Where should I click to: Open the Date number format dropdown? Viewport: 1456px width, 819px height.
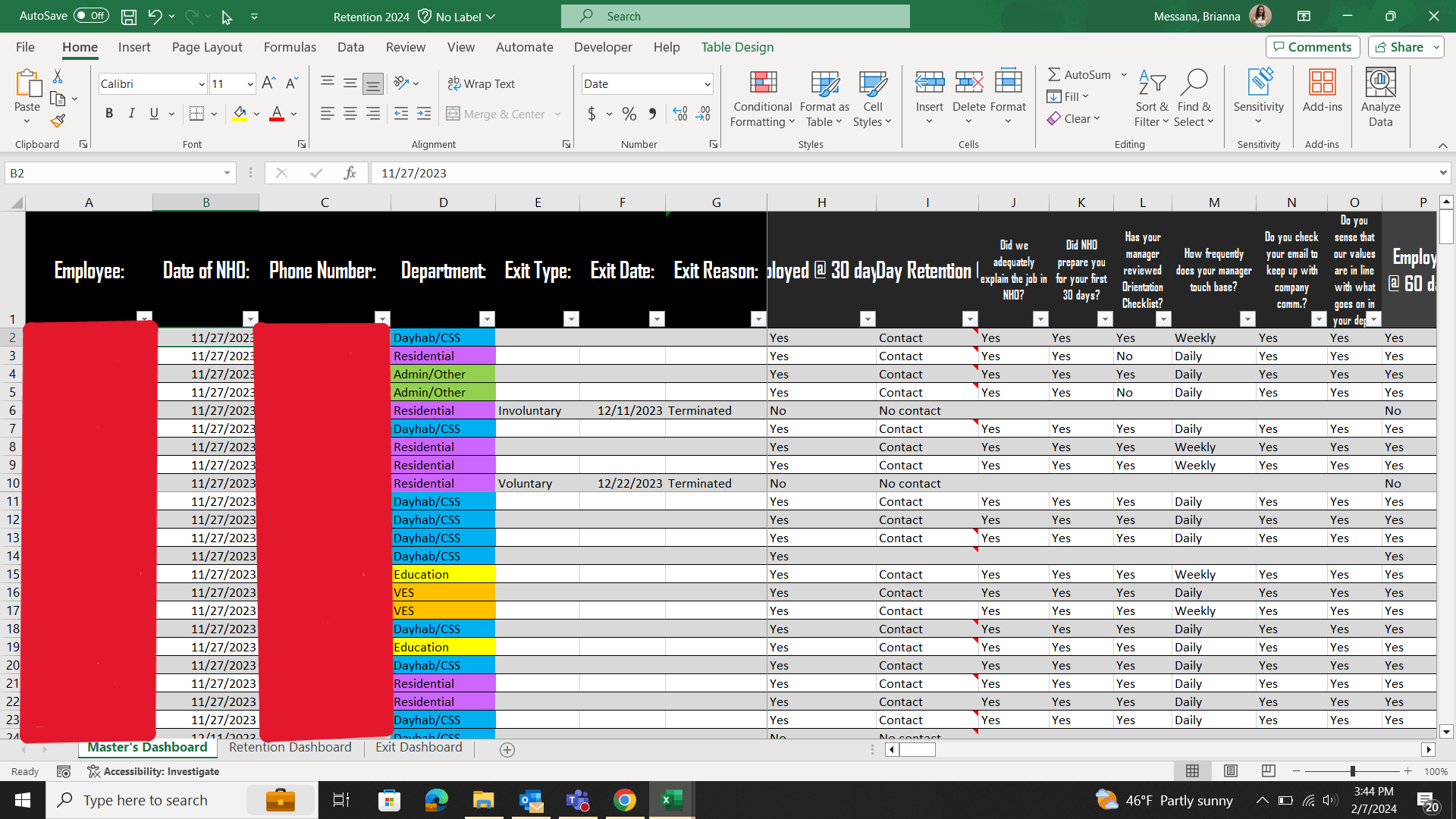pyautogui.click(x=708, y=83)
